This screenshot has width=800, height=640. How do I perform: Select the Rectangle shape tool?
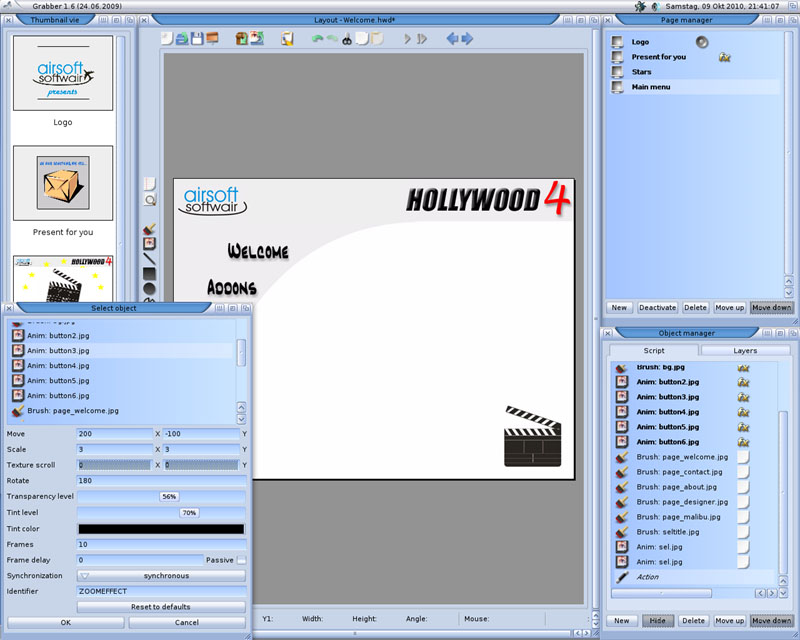click(149, 274)
